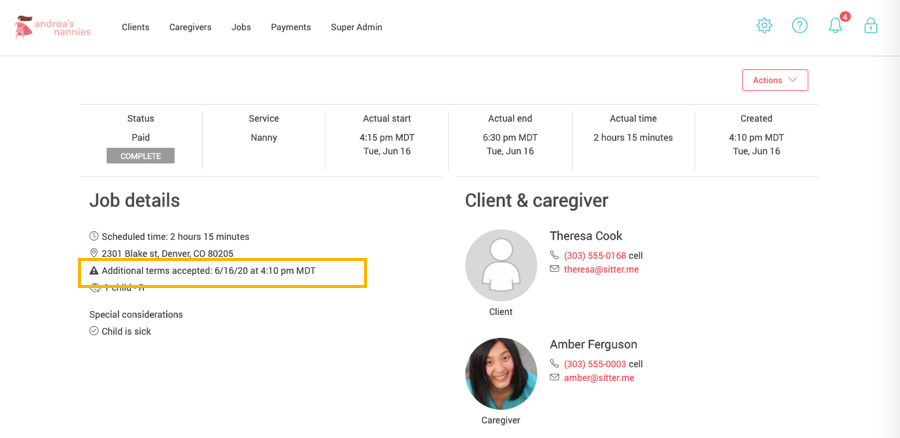The image size is (900, 438).
Task: Email theresa@sitter.me
Action: 601,269
